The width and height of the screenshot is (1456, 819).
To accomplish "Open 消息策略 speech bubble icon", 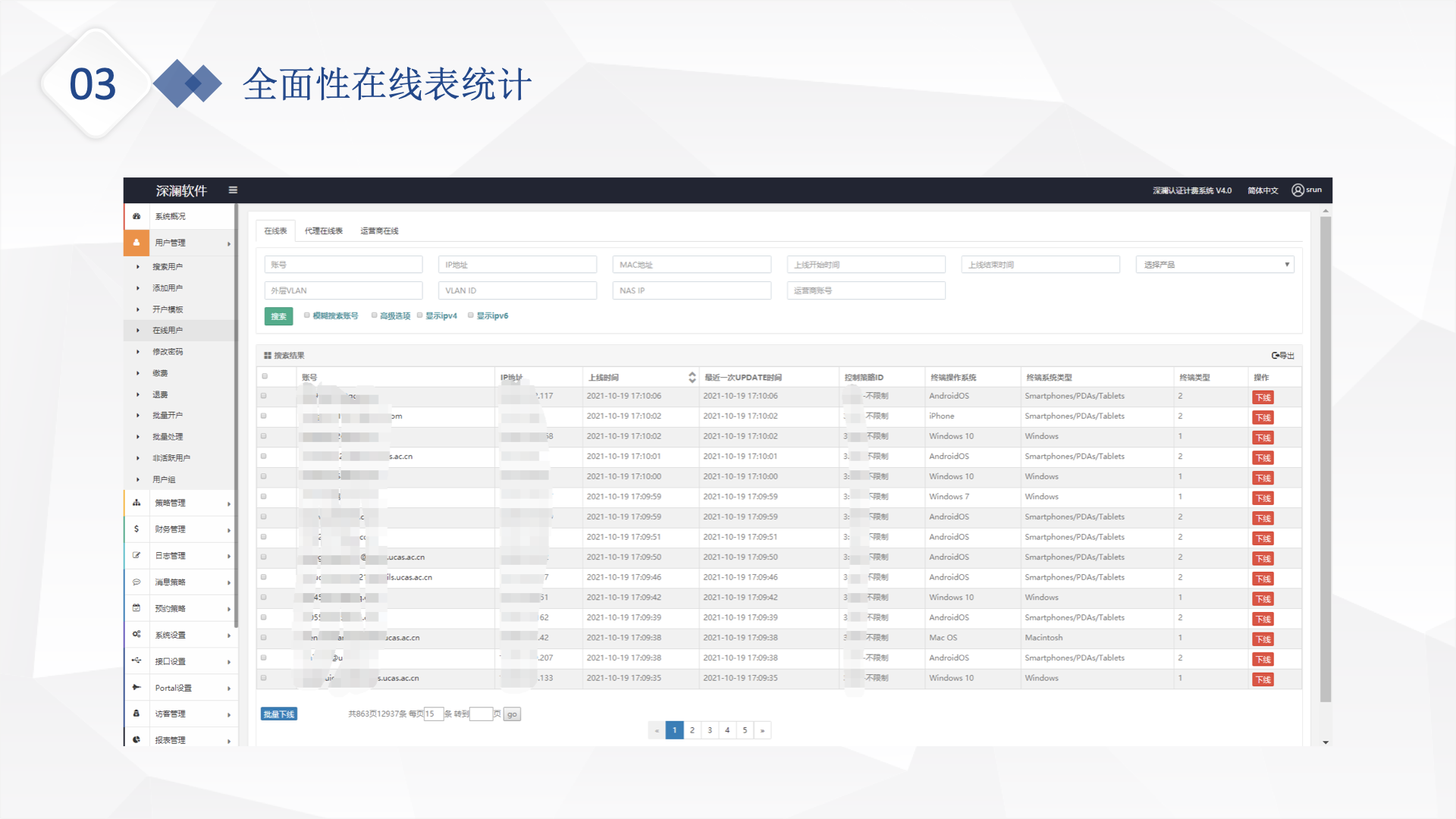I will [x=136, y=582].
